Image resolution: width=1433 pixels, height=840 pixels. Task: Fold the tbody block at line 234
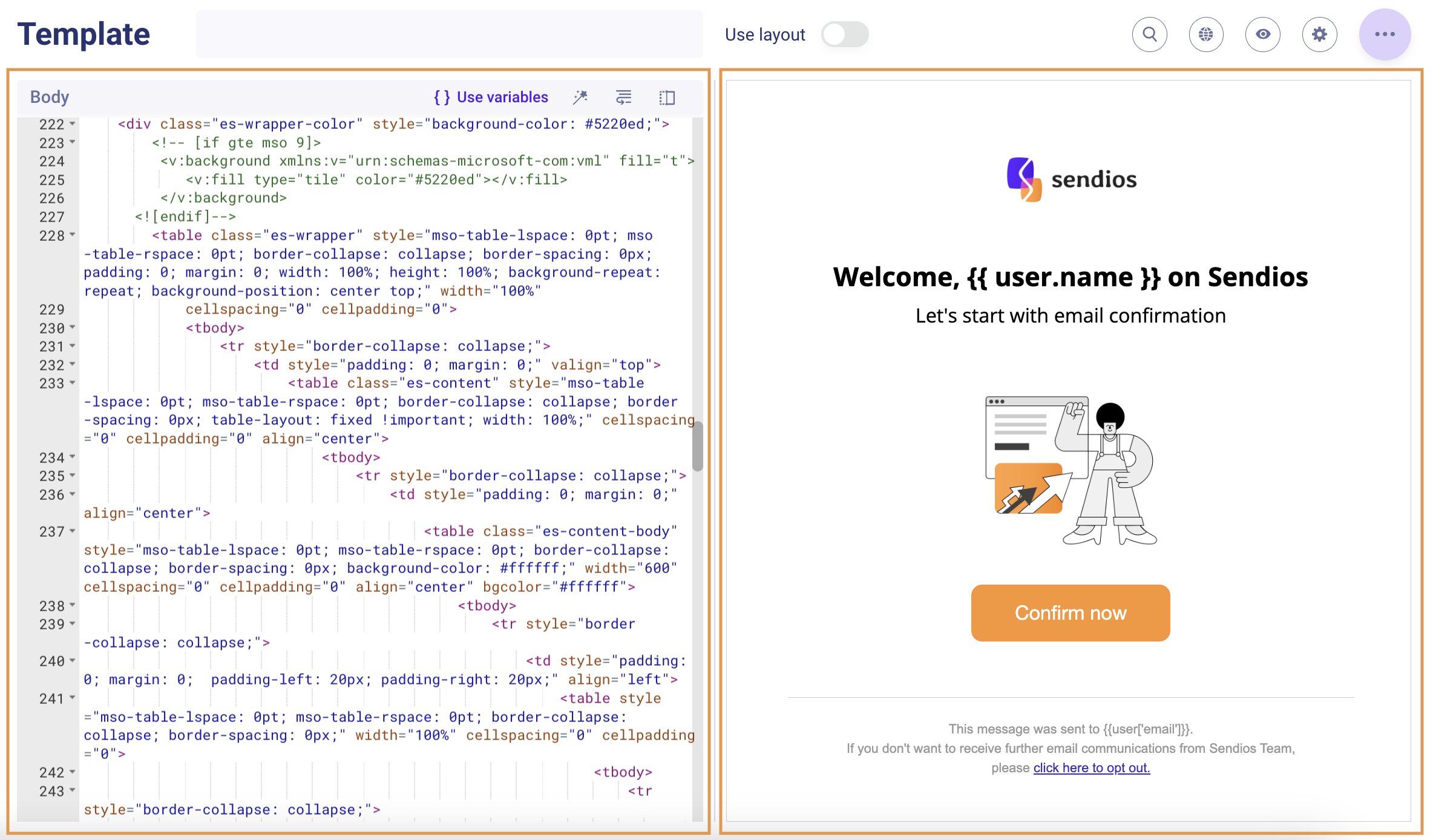click(x=73, y=457)
